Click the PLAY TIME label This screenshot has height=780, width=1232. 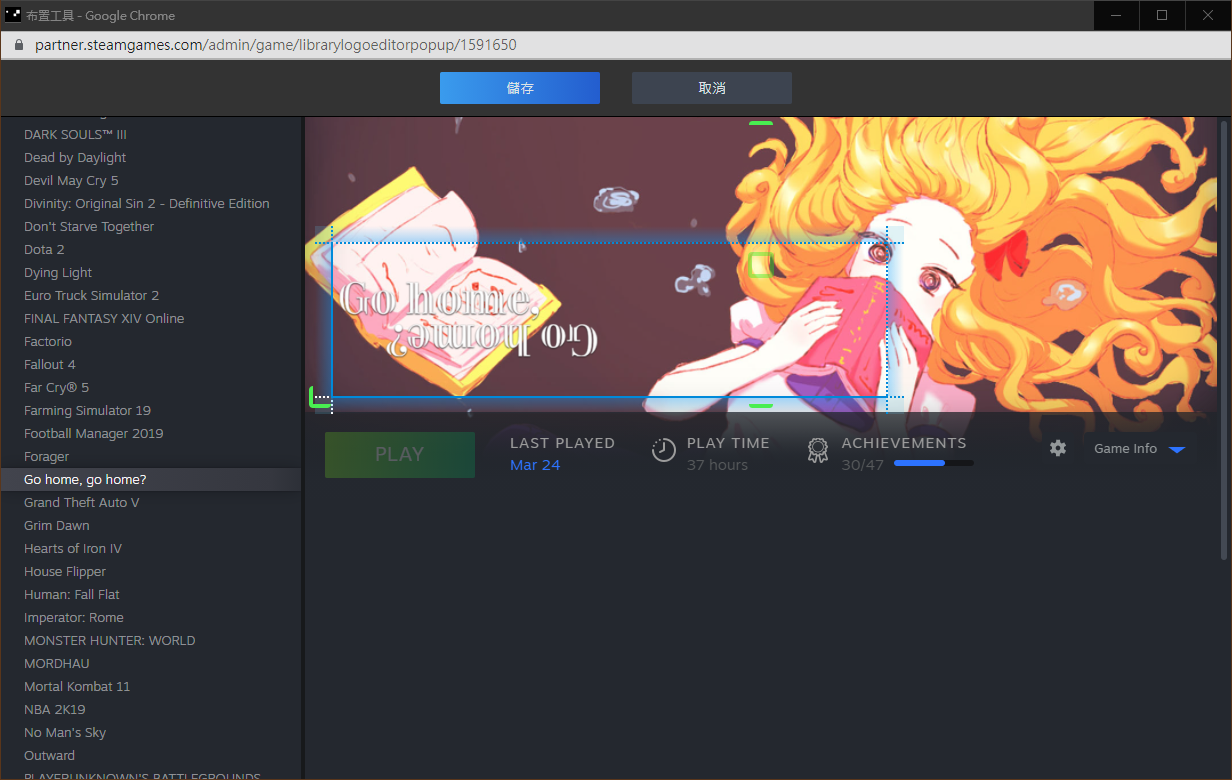[728, 443]
